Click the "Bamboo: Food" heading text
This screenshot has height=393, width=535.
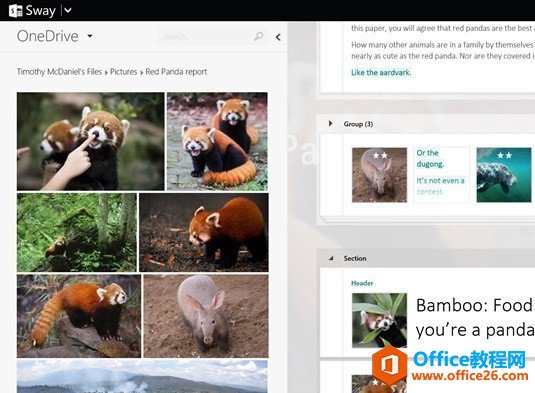pyautogui.click(x=474, y=305)
